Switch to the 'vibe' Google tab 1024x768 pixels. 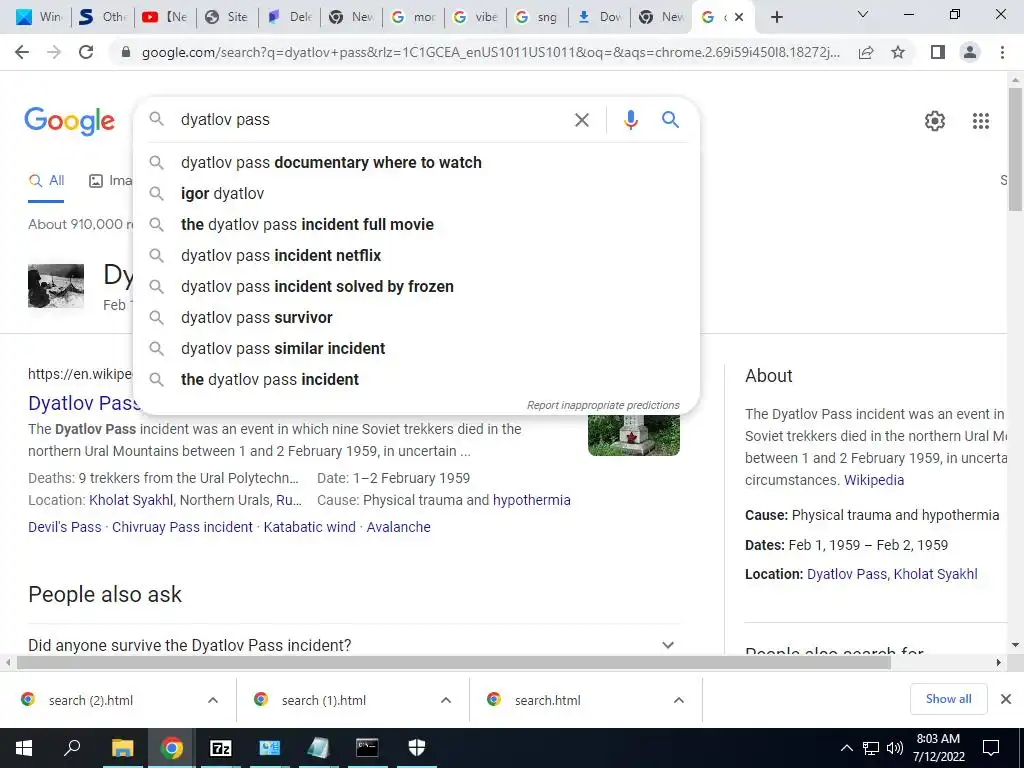[476, 17]
